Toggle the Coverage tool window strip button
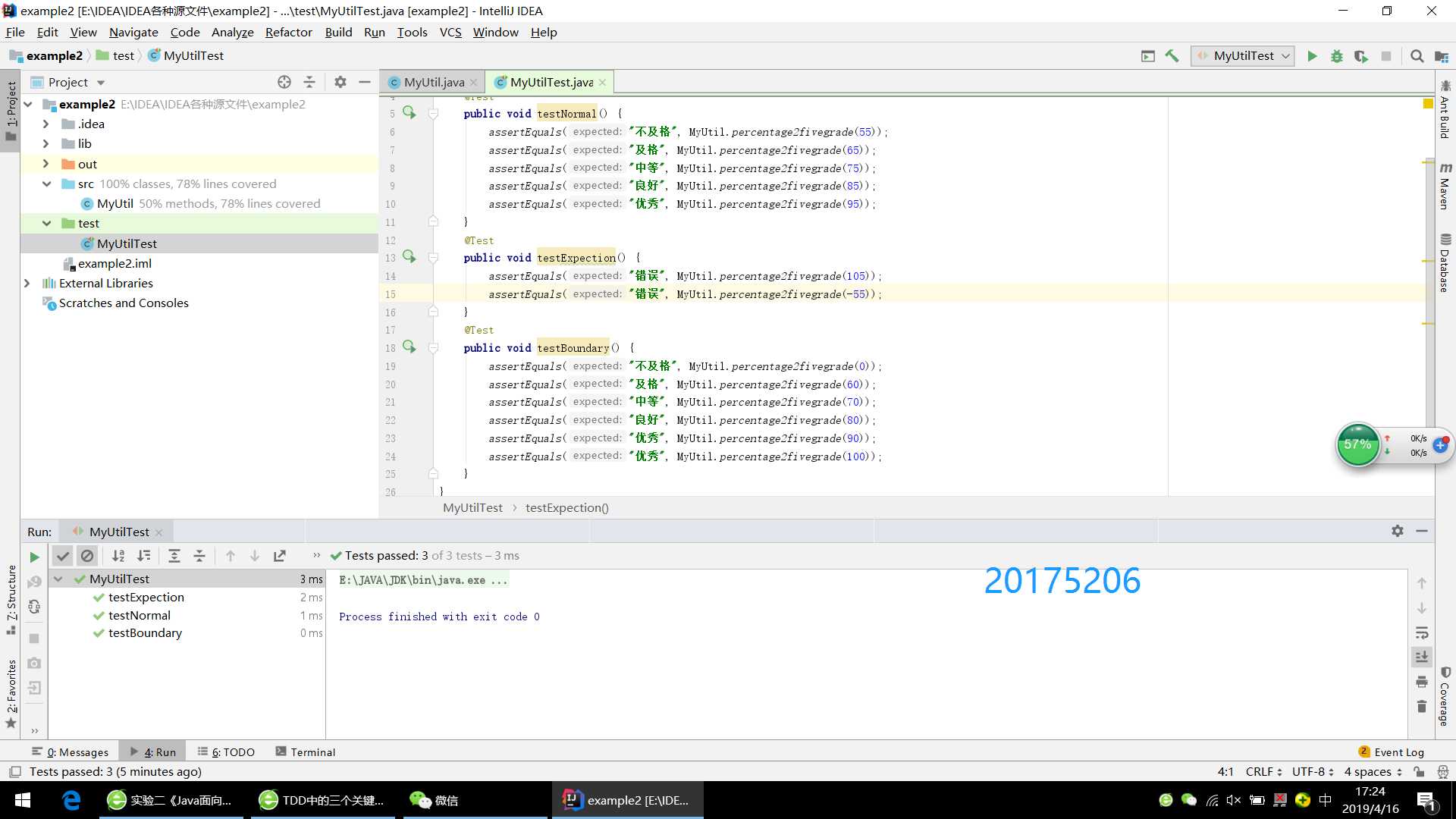Screen dimensions: 1456x819 point(1445,697)
